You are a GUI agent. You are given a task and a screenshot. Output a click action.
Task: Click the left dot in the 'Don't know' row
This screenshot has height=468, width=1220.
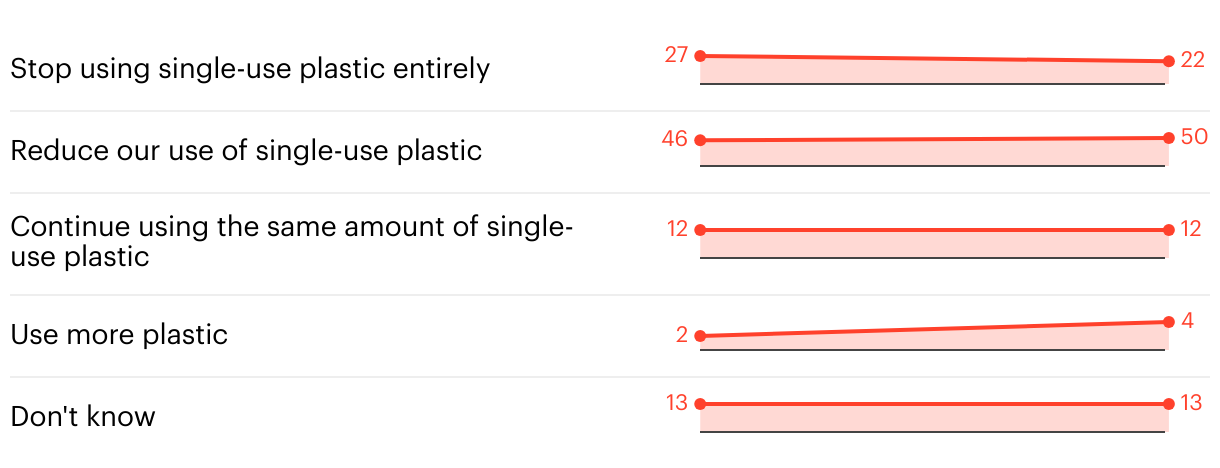700,404
